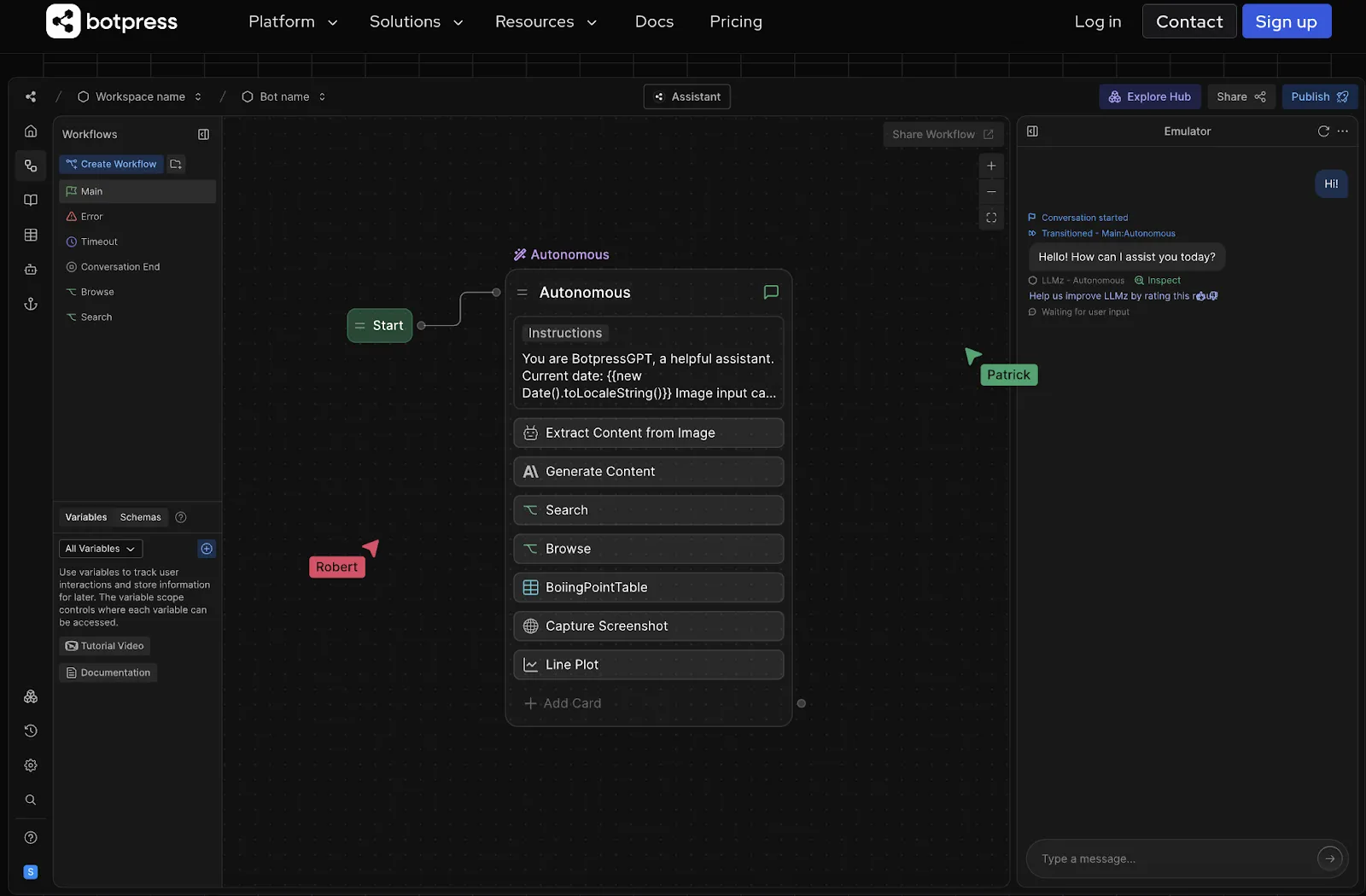The height and width of the screenshot is (896, 1366).
Task: Open the Home icon in left sidebar
Action: click(x=31, y=131)
